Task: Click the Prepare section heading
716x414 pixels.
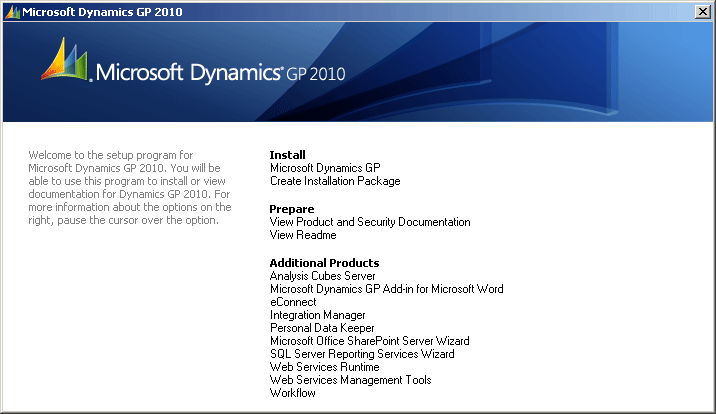Action: pyautogui.click(x=292, y=209)
